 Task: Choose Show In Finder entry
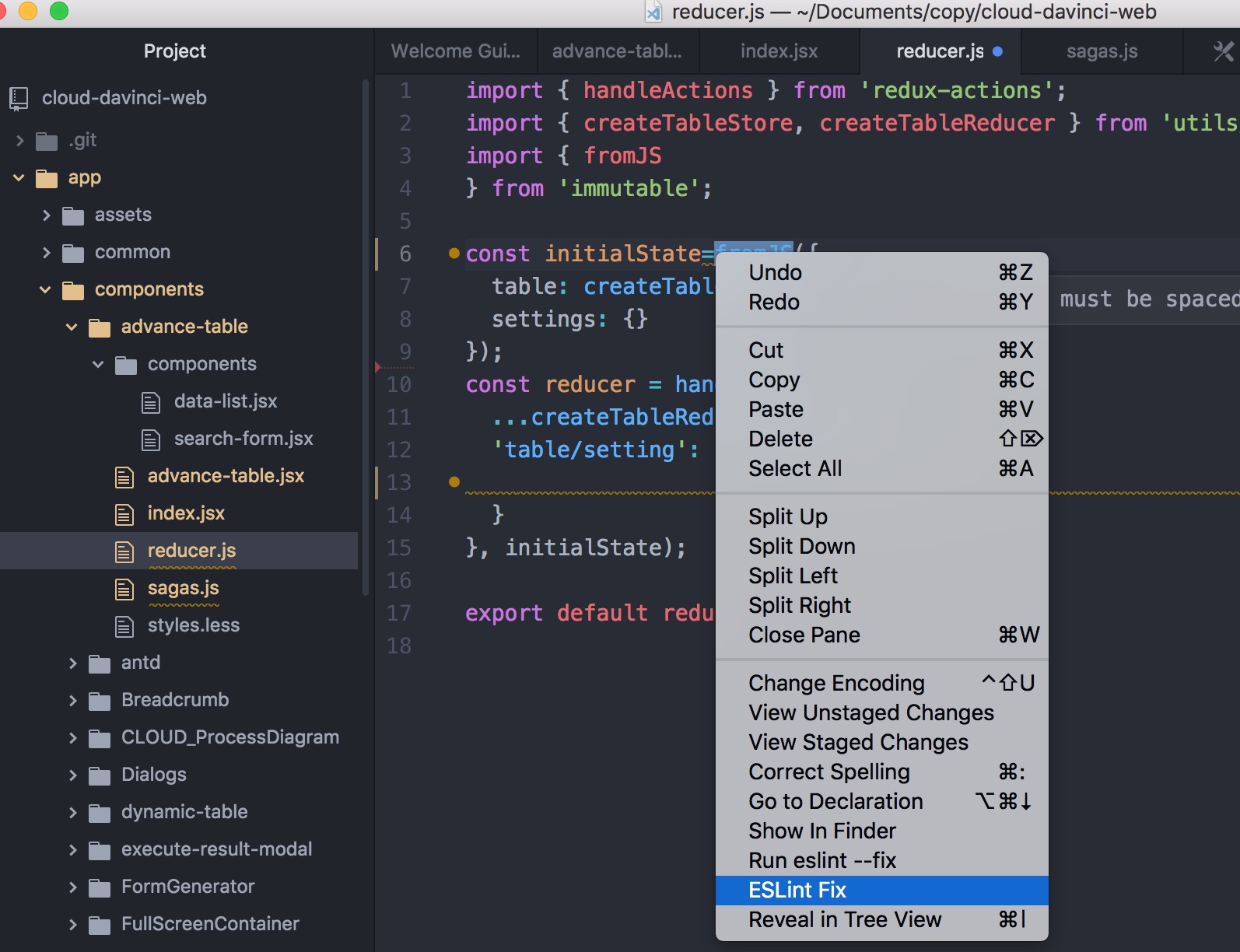coord(881,831)
